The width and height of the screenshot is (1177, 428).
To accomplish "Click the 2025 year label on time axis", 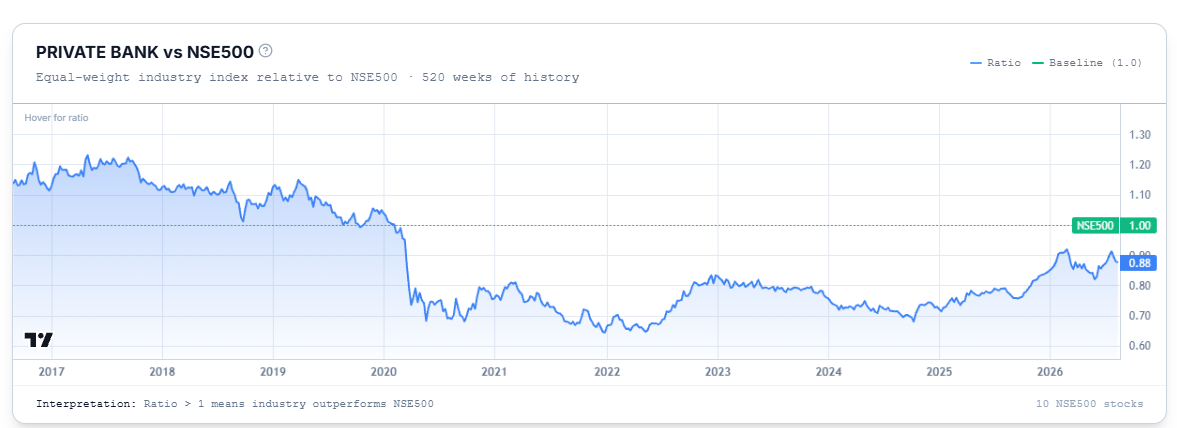I will [939, 372].
